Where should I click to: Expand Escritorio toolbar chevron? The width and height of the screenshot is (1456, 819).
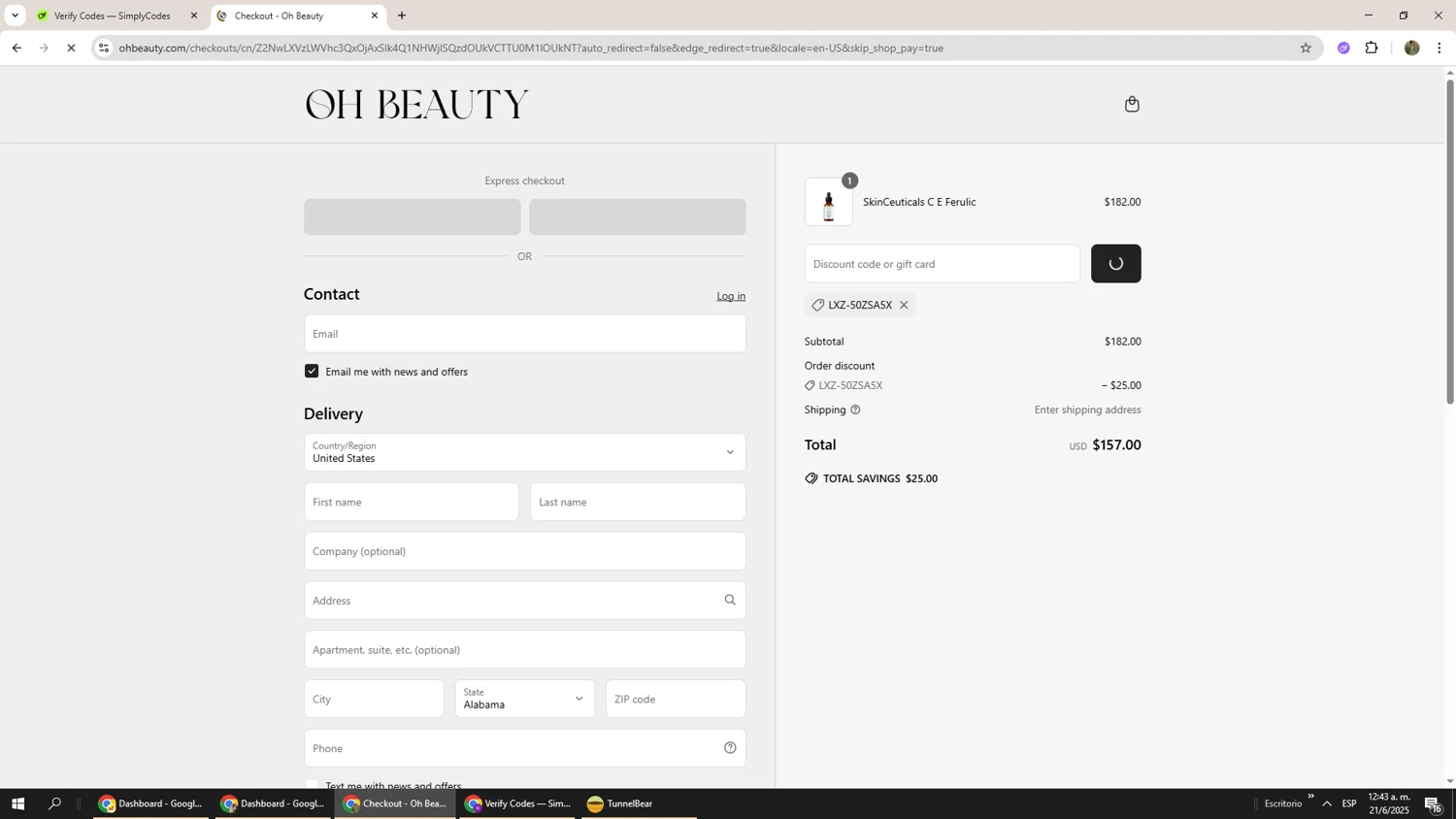point(1310,797)
